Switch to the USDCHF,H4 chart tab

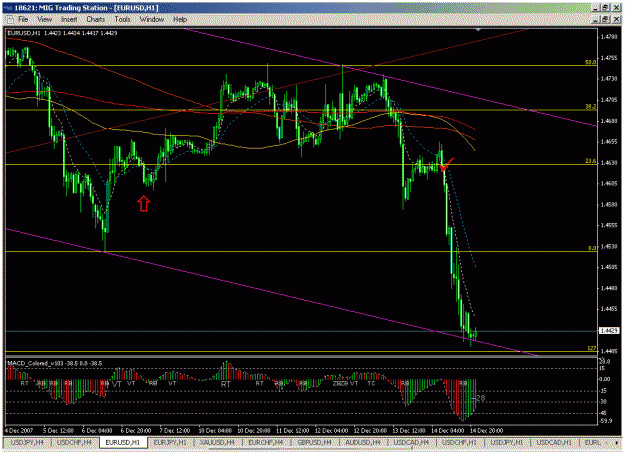pos(74,442)
